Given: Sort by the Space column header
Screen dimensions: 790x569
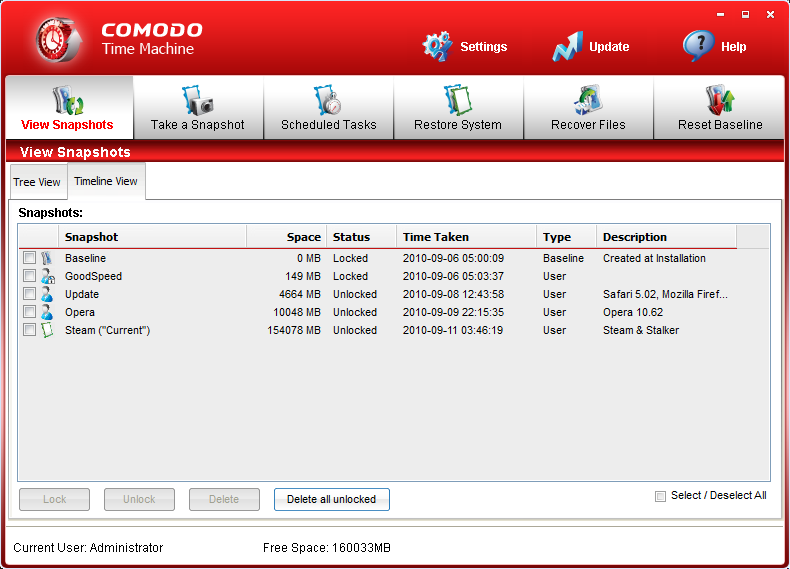Looking at the screenshot, I should 287,237.
